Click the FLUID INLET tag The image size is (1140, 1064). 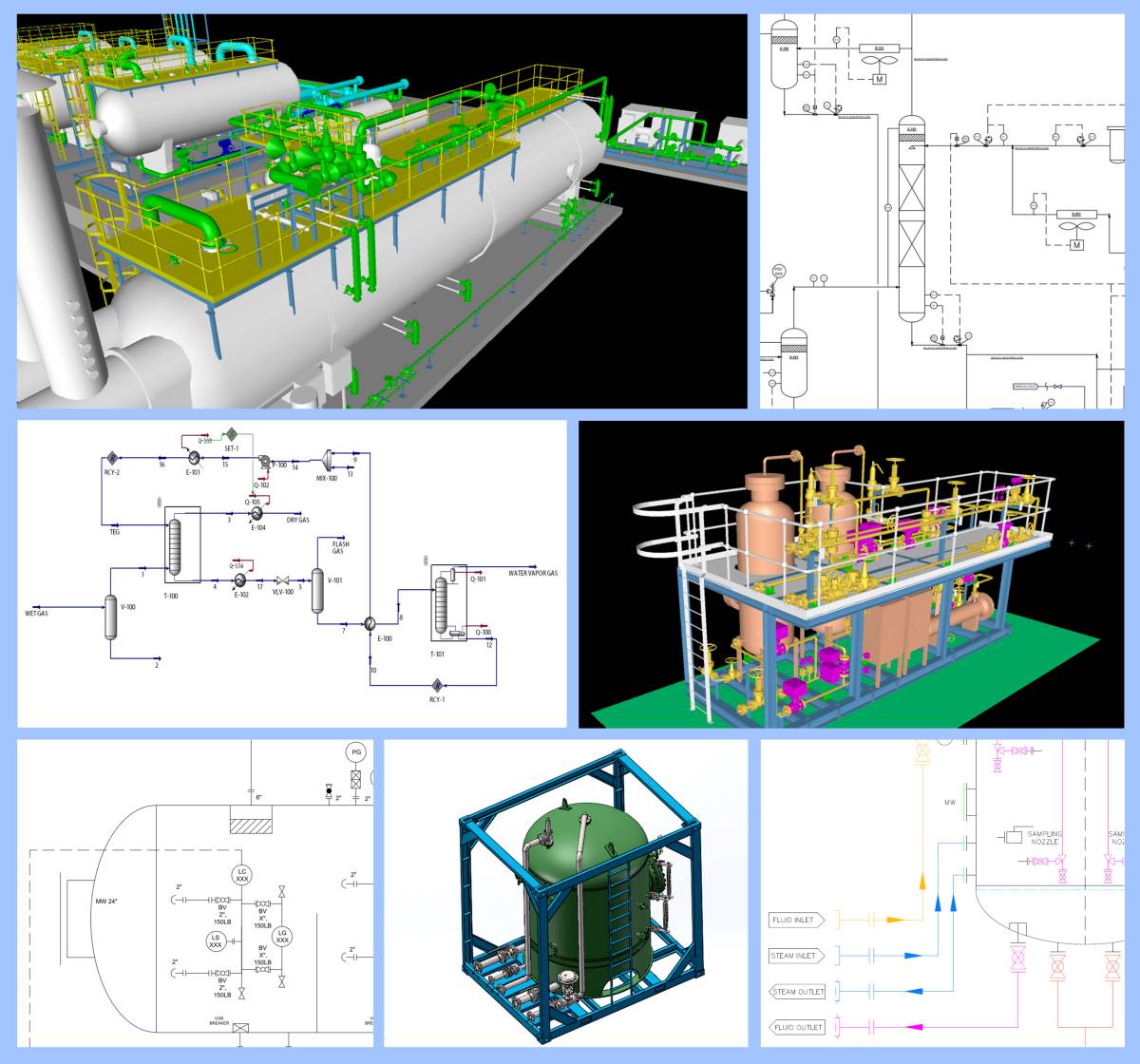click(797, 920)
